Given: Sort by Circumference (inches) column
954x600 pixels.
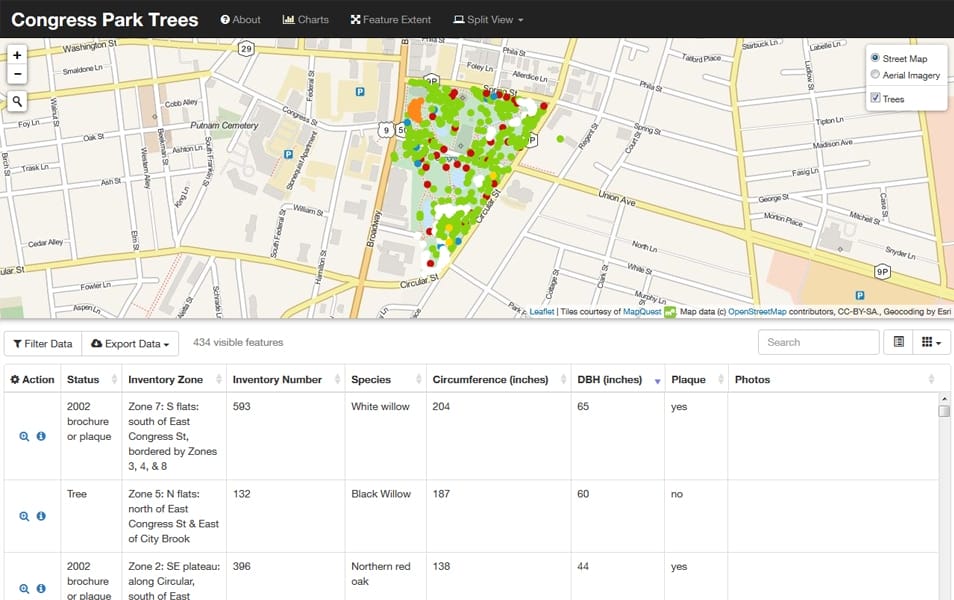Looking at the screenshot, I should click(x=498, y=379).
